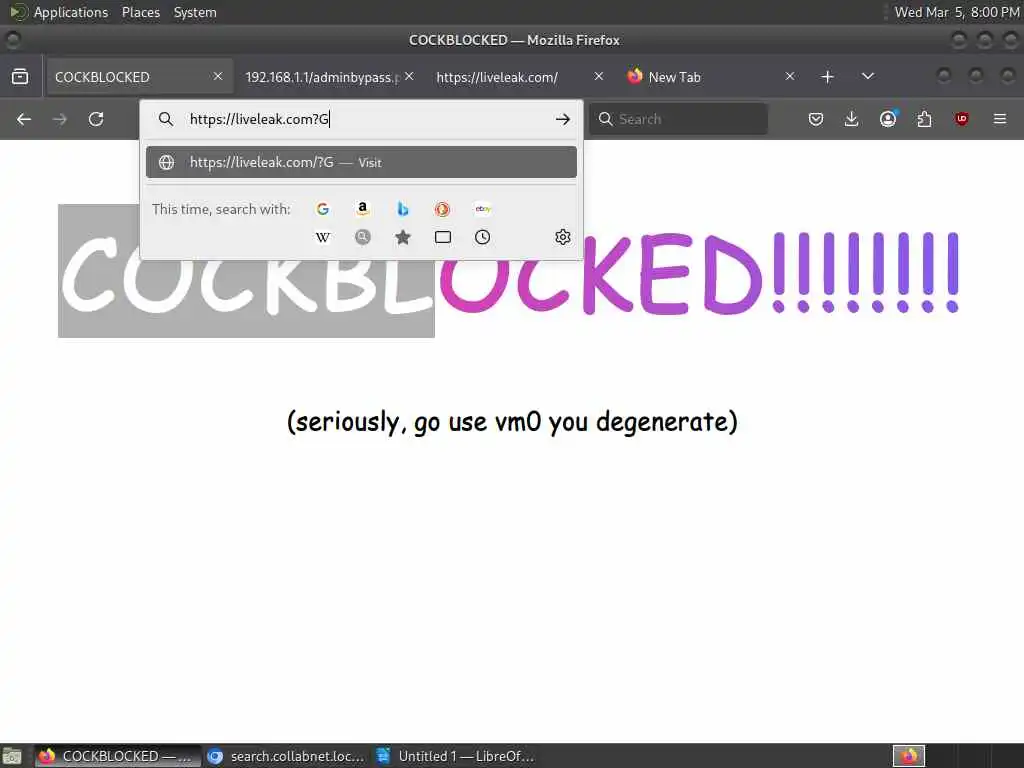Image resolution: width=1024 pixels, height=768 pixels.
Task: Switch to search.collabnet taskbar window
Action: (286, 756)
